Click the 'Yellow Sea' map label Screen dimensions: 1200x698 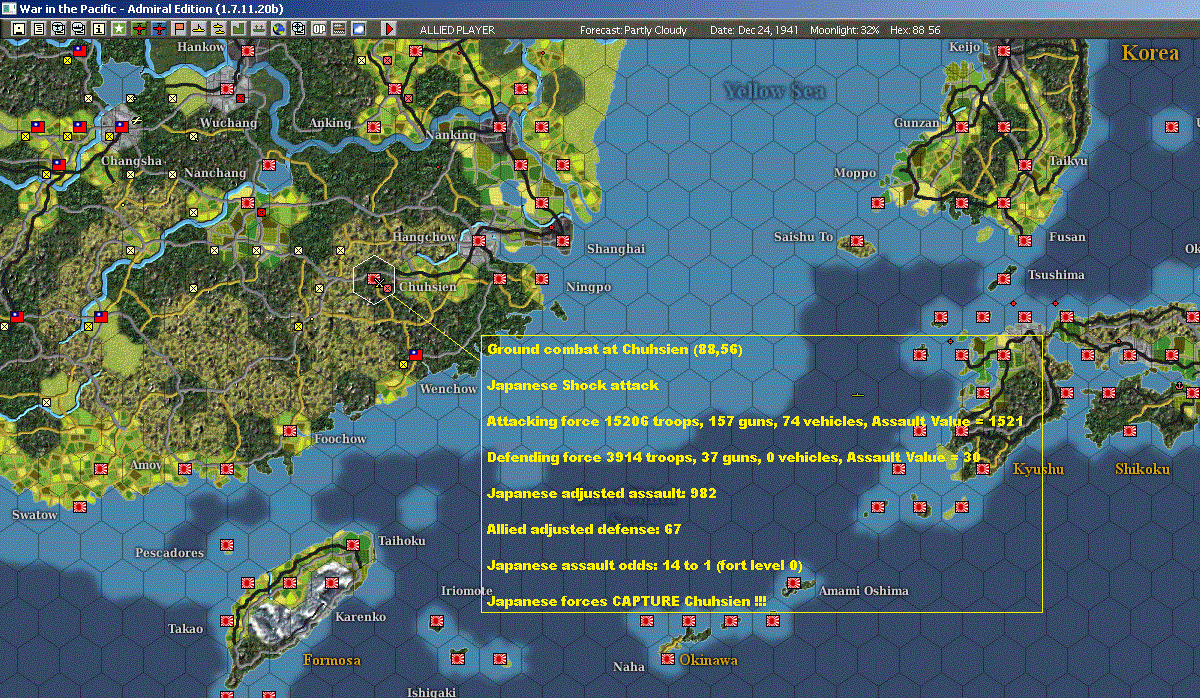(x=775, y=91)
